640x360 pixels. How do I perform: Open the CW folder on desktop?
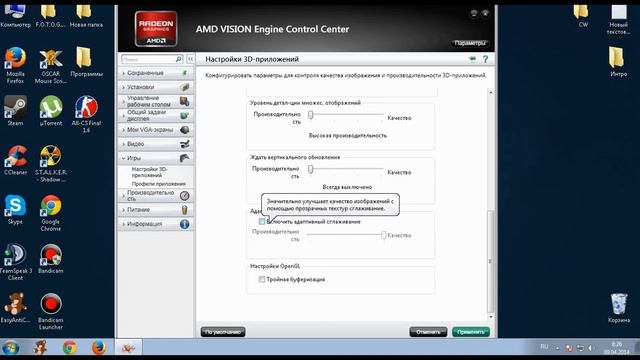pos(583,16)
